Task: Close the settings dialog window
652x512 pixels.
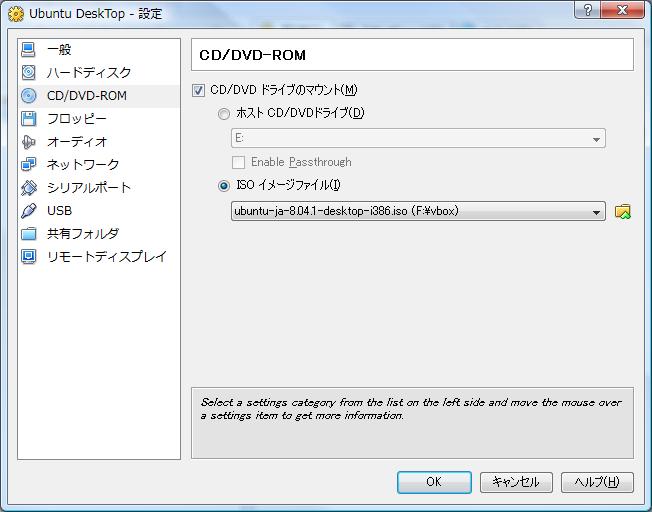Action: (x=622, y=10)
